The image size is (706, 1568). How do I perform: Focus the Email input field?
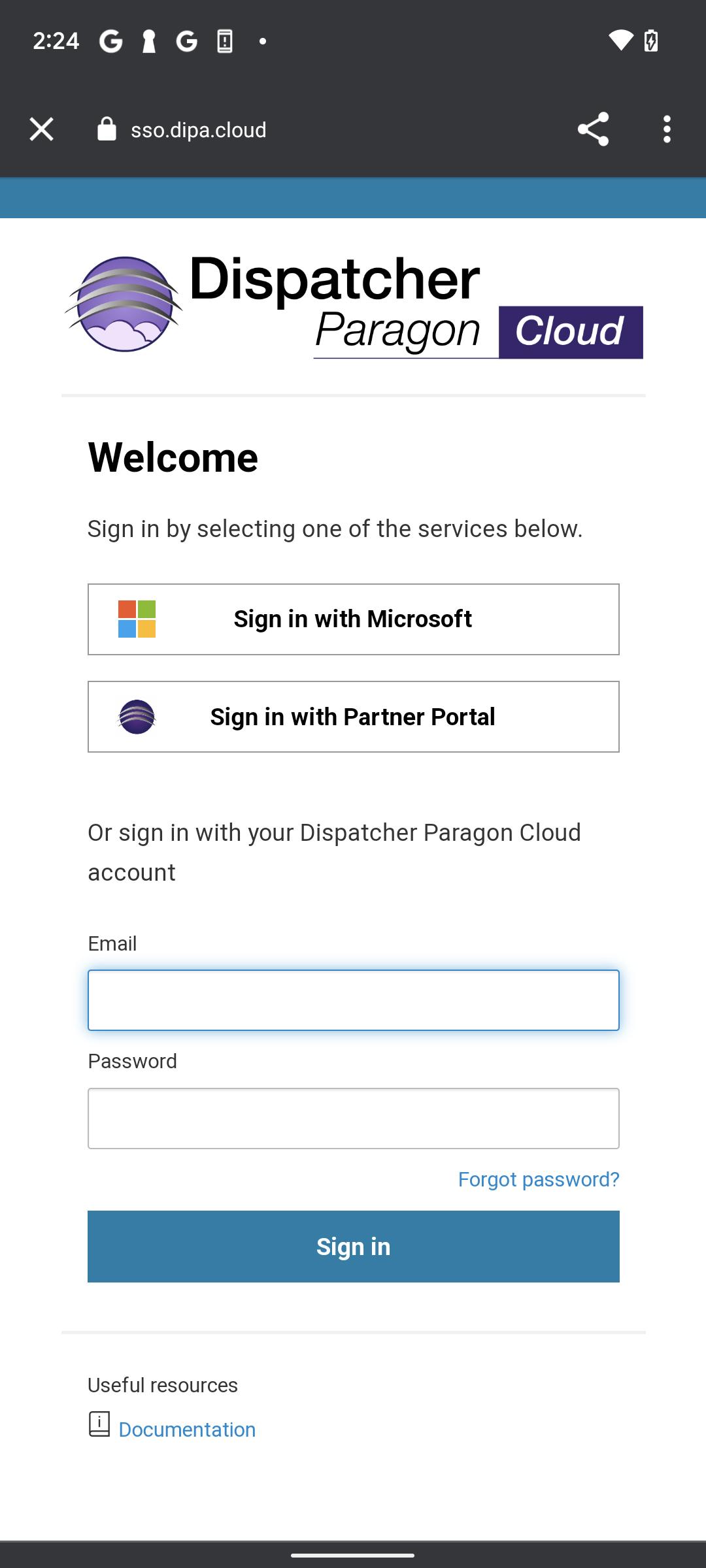(x=354, y=1000)
